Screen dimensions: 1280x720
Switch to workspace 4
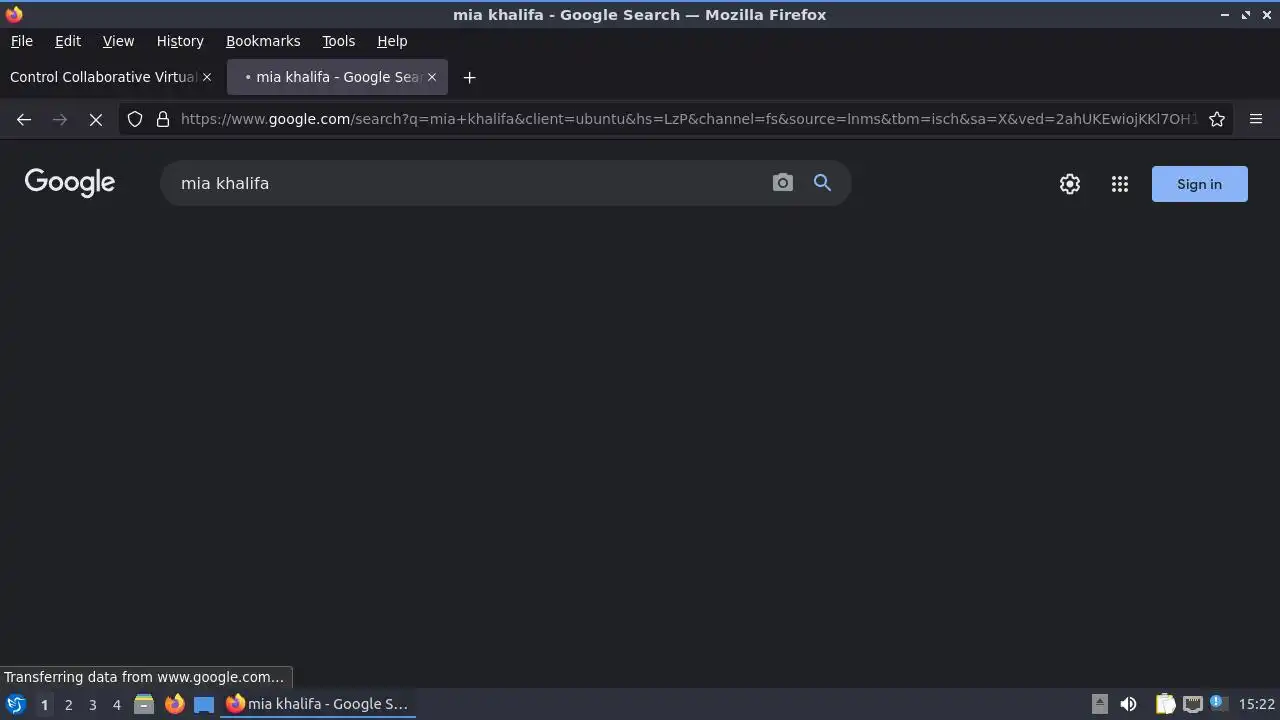coord(116,704)
